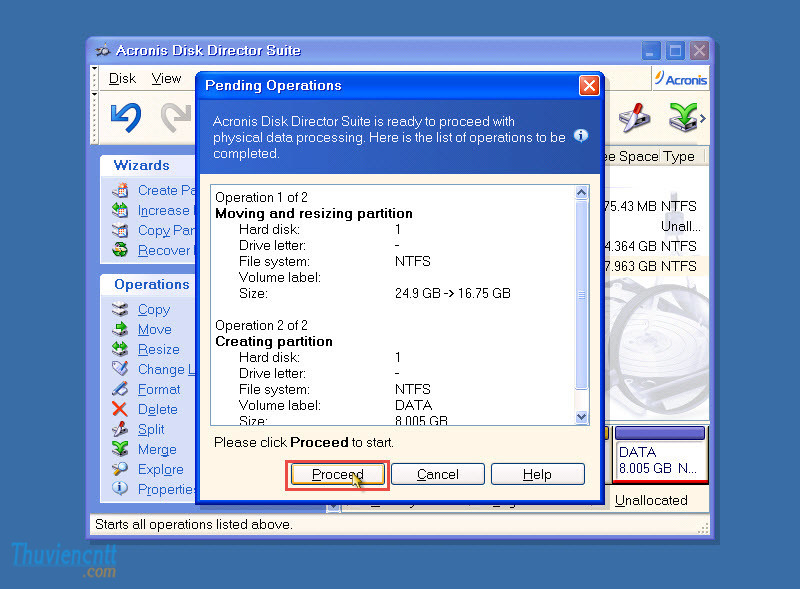
Task: Select the Copy operation link
Action: [x=154, y=310]
